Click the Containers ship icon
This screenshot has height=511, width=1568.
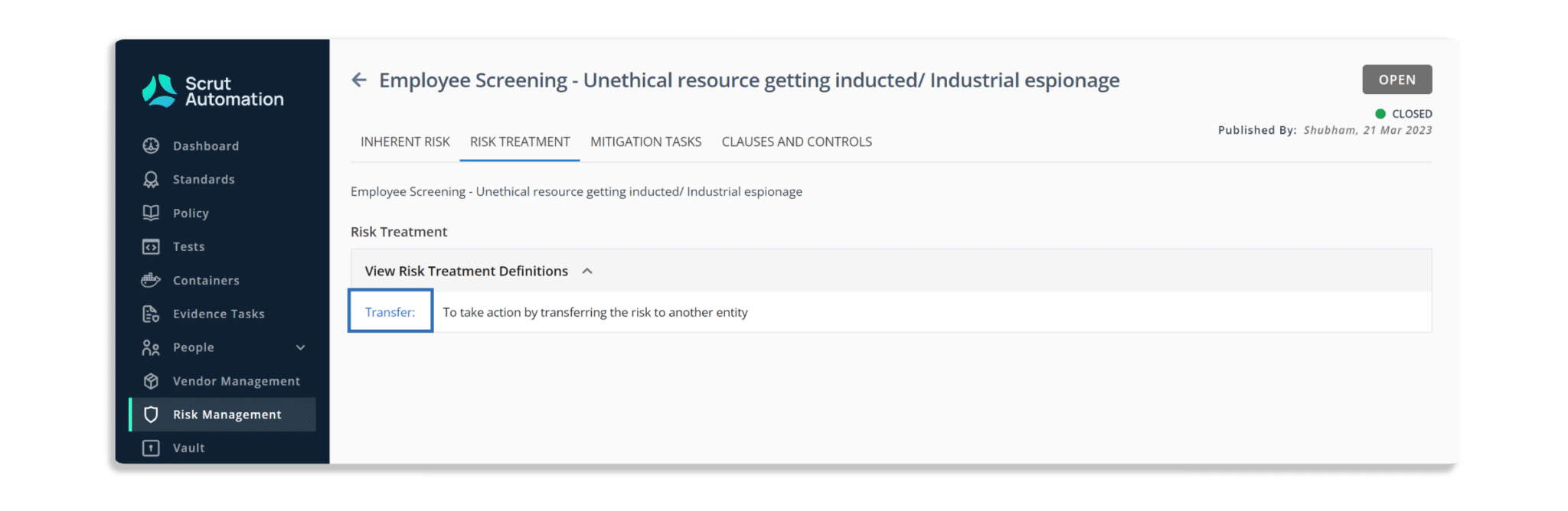pyautogui.click(x=151, y=280)
